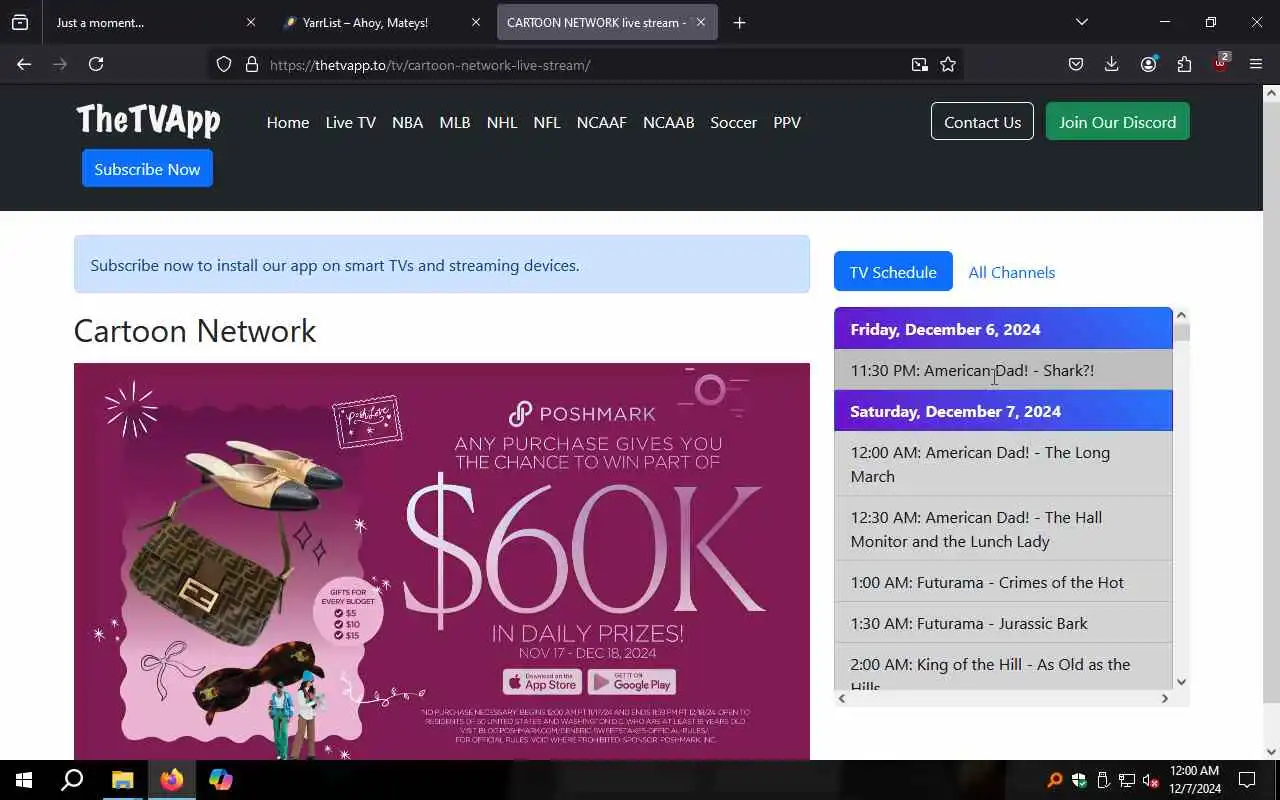Open NBA navigation link
Screen dimensions: 1280x800
(x=408, y=122)
